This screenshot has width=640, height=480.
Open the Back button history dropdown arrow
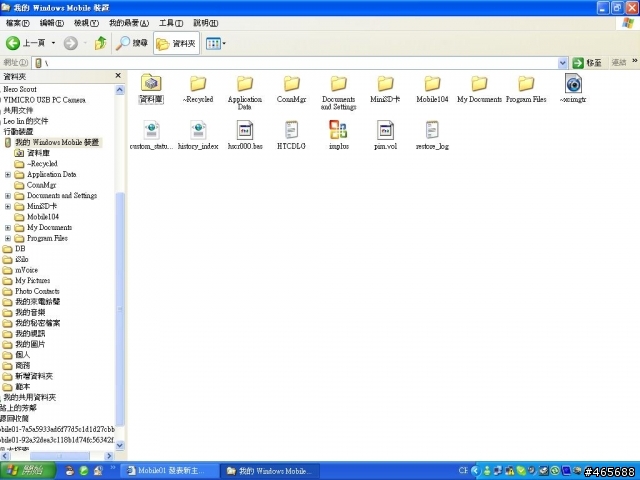[x=53, y=43]
